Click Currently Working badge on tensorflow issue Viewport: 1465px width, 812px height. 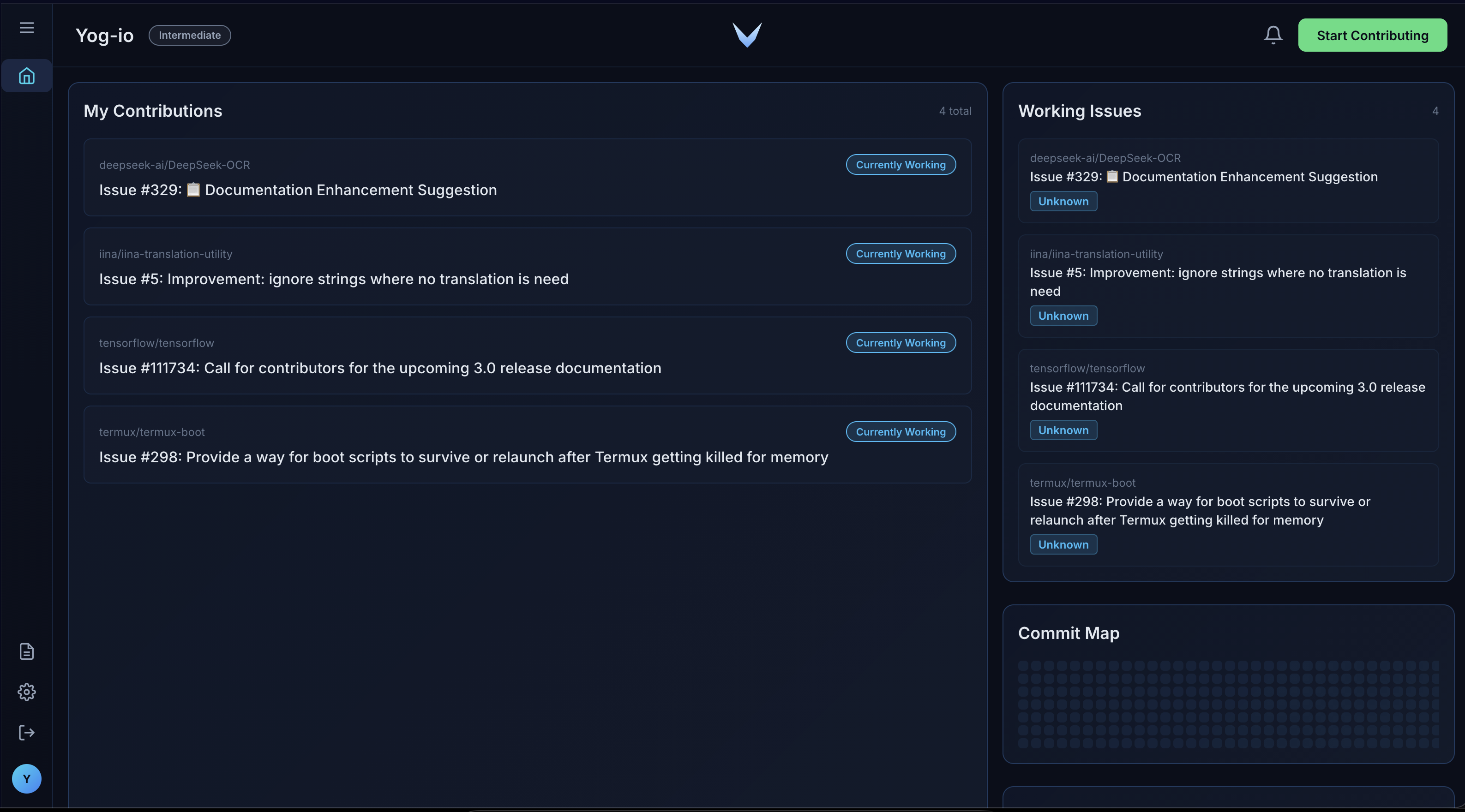coord(900,343)
